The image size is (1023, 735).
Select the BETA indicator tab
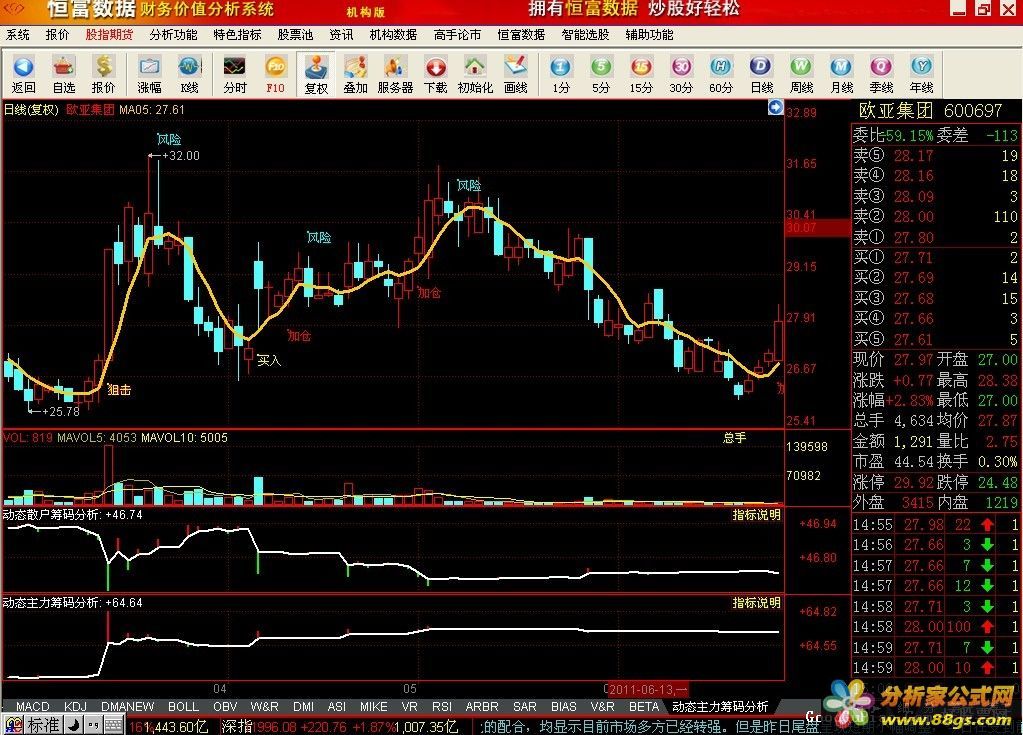pos(644,706)
